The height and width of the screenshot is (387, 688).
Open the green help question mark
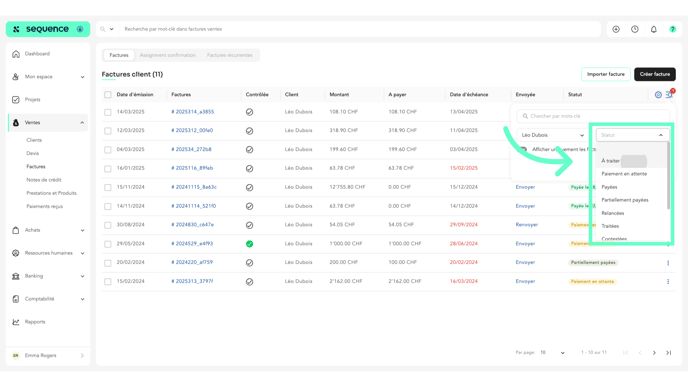[x=673, y=29]
